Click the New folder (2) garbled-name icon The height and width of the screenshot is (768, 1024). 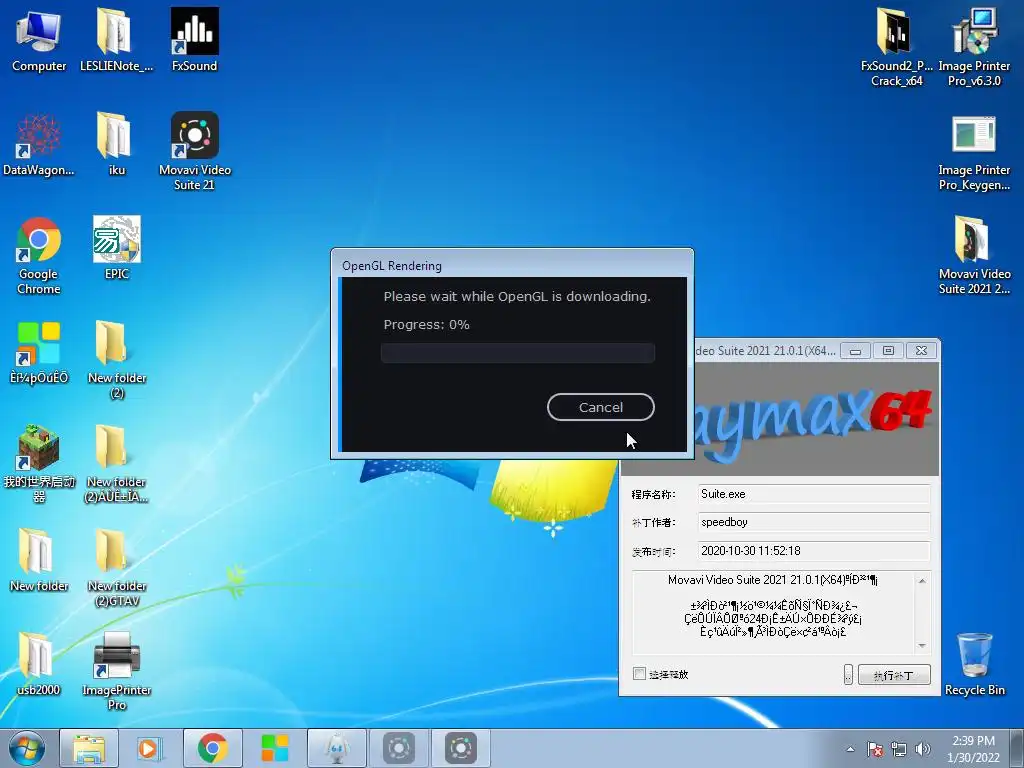pos(116,464)
